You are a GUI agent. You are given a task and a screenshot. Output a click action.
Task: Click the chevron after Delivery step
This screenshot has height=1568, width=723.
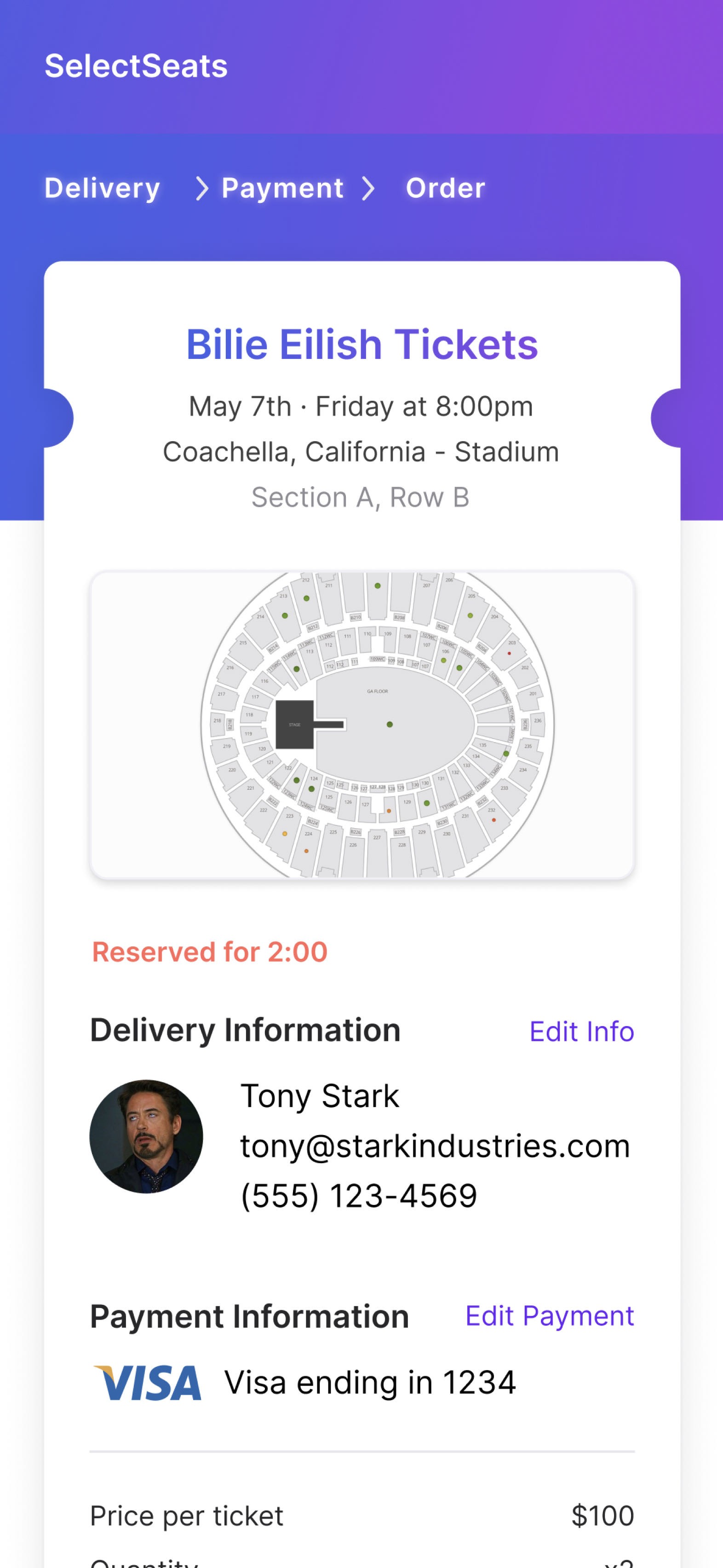point(201,188)
